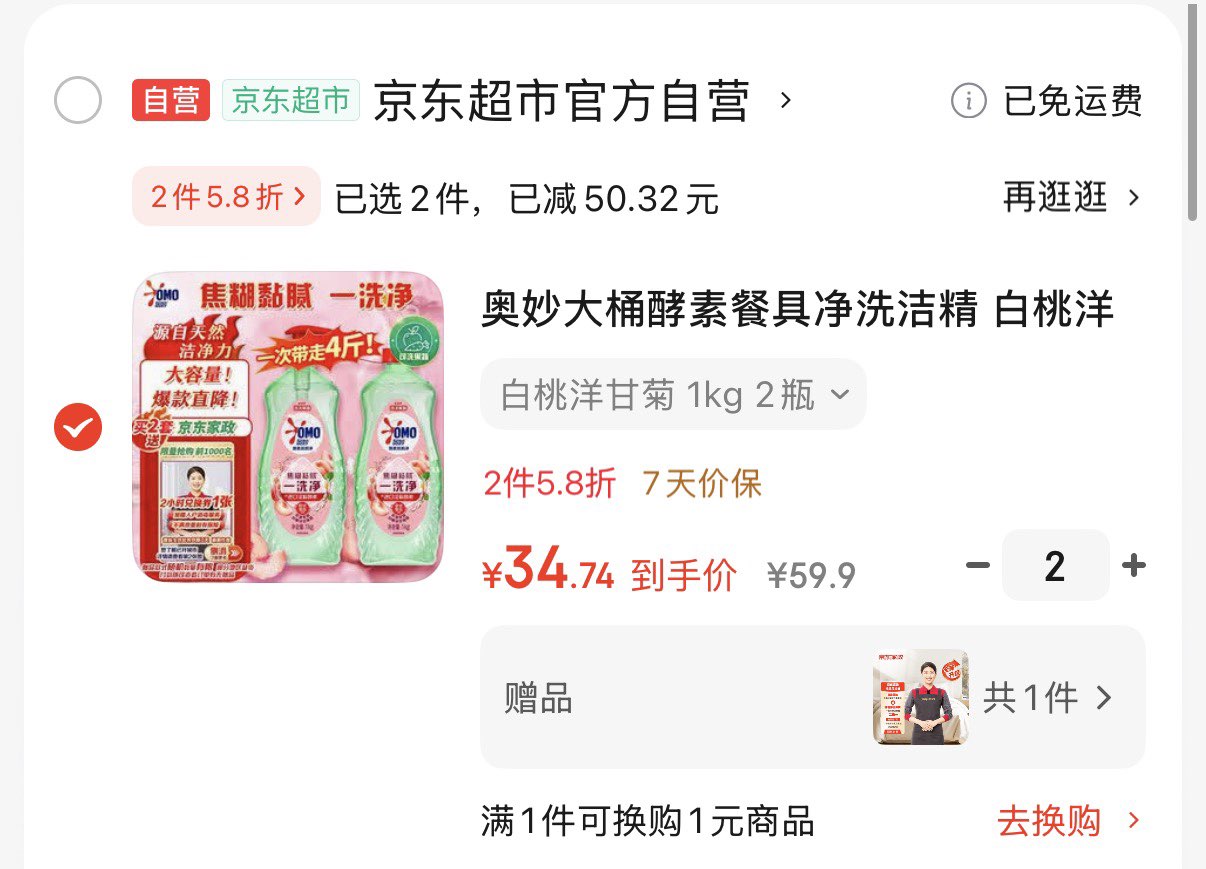Click the 京东超市 green tag

(x=291, y=100)
